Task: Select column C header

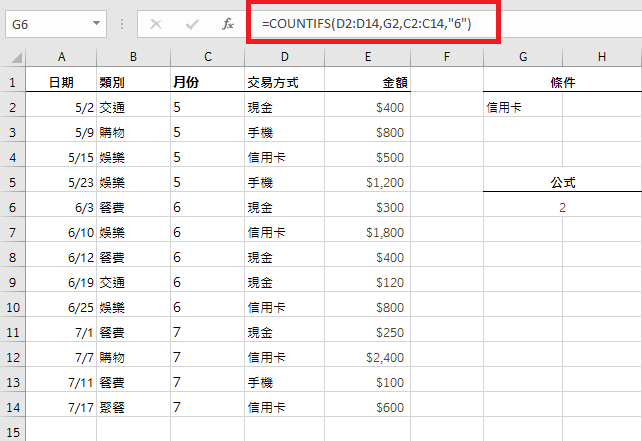Action: [x=208, y=57]
